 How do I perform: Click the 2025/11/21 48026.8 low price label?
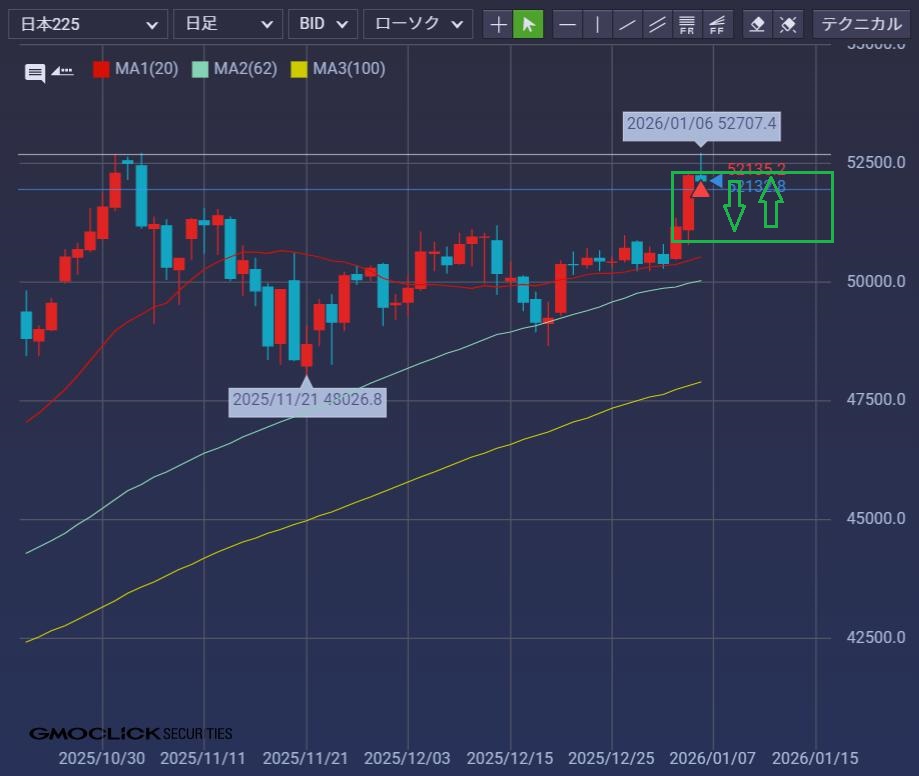tap(307, 400)
